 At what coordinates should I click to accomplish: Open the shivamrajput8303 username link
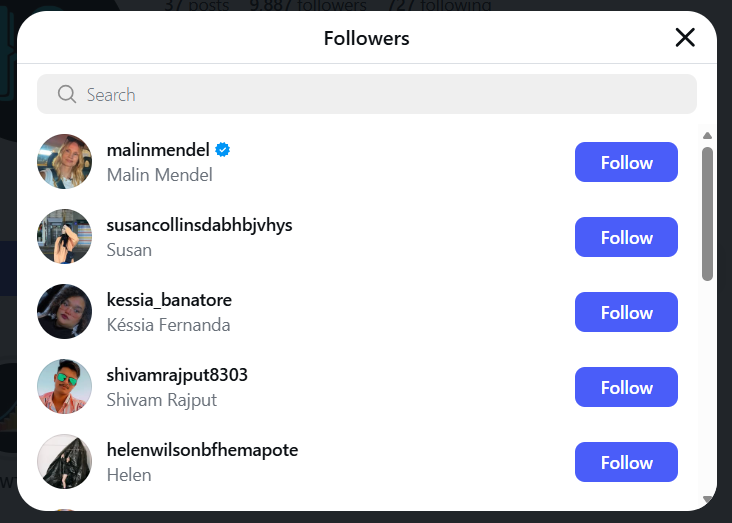(x=177, y=375)
